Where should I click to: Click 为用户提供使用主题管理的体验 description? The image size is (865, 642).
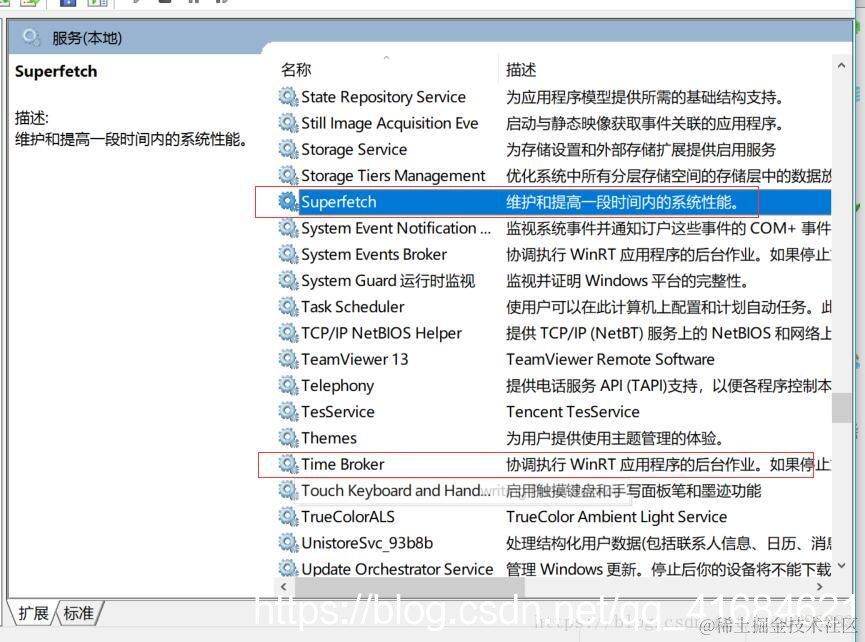point(615,438)
